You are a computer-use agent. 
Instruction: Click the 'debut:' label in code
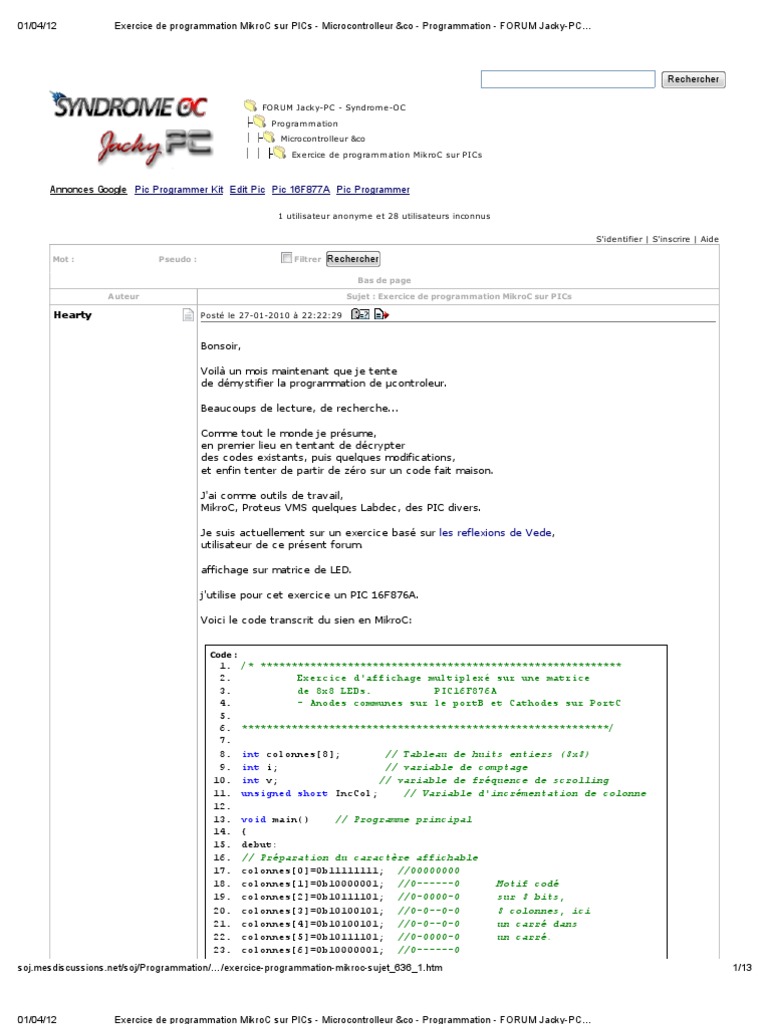(259, 844)
